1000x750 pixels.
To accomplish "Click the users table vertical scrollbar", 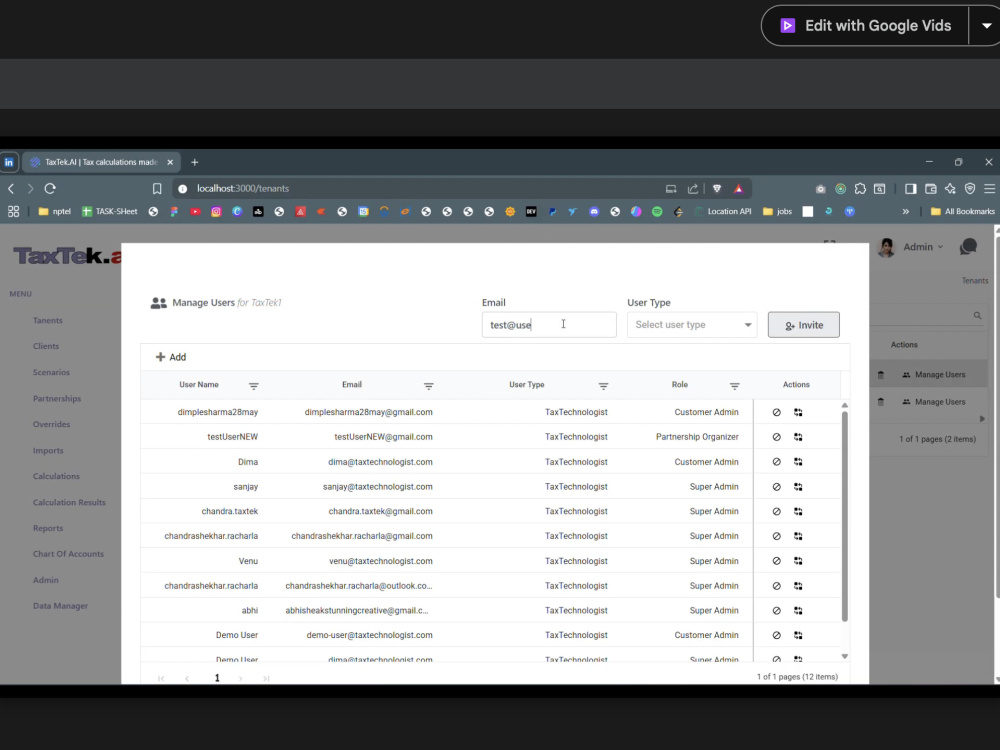I will point(844,517).
